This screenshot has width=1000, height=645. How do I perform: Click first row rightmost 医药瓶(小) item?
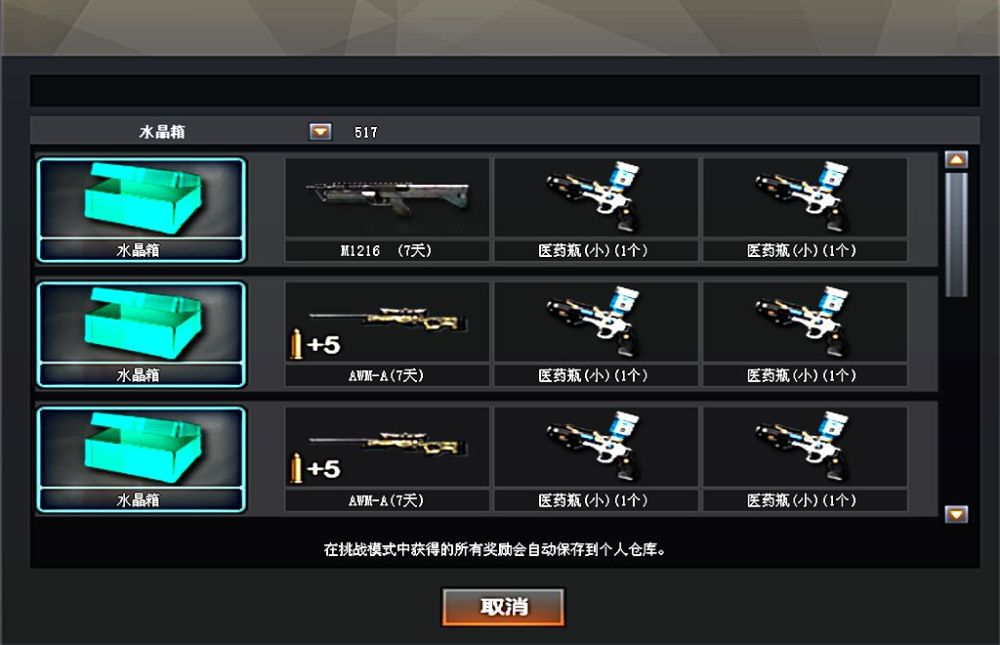click(x=805, y=210)
